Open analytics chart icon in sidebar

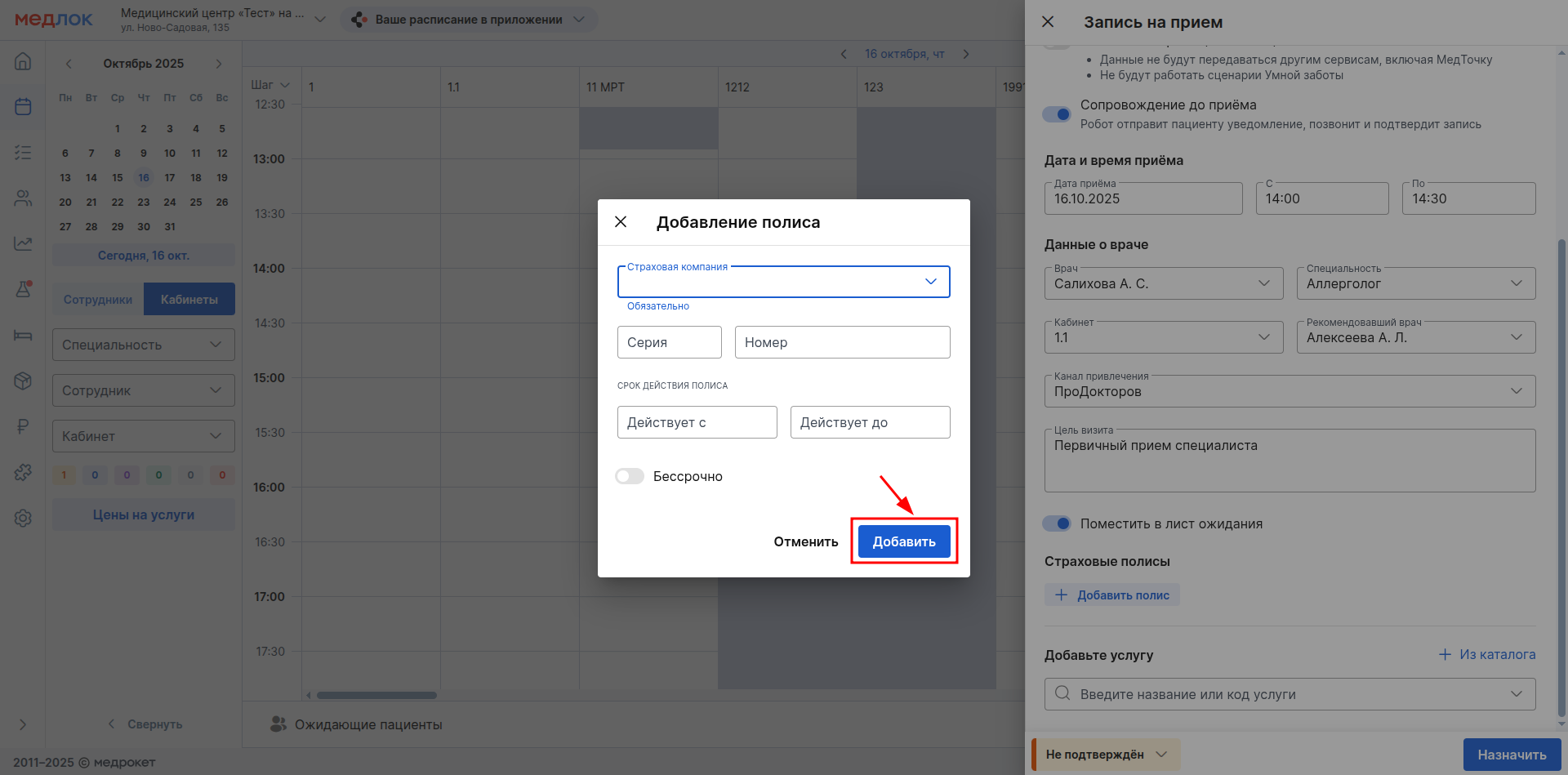[23, 243]
